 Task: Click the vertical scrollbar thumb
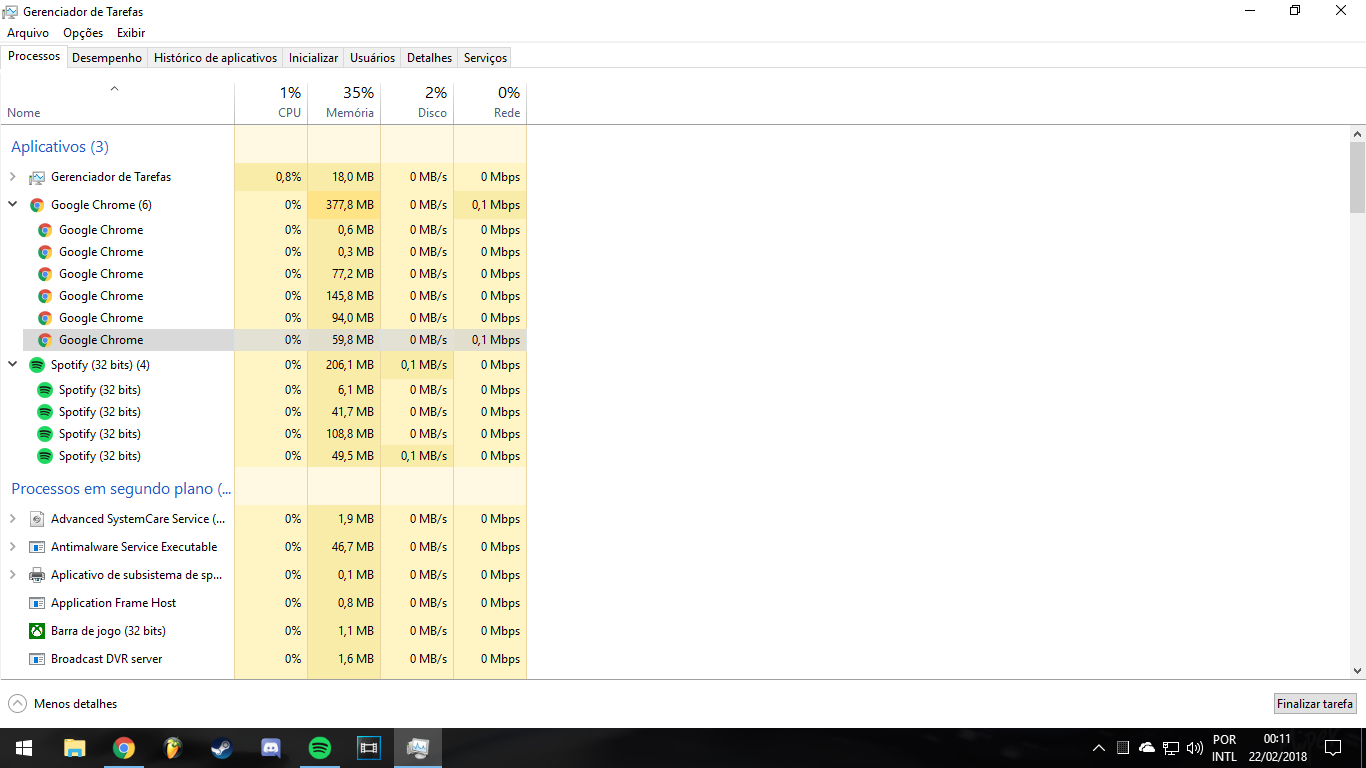coord(1357,177)
